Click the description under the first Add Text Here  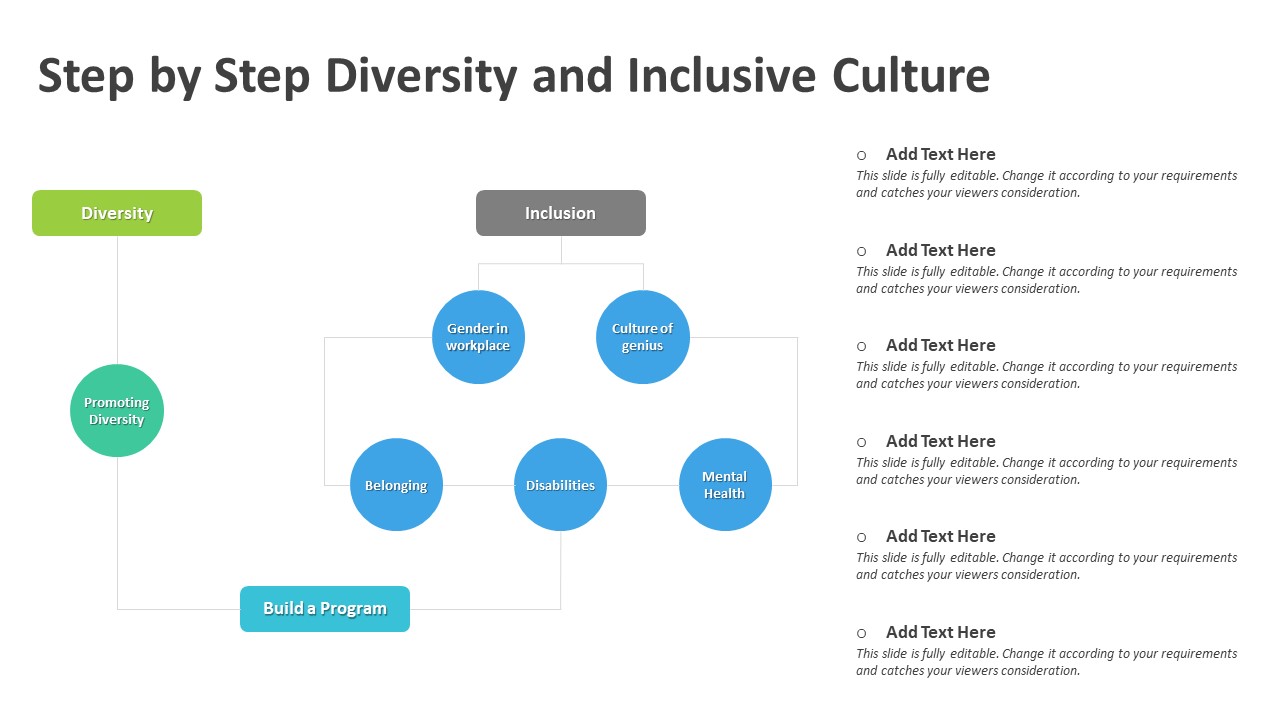point(1047,184)
